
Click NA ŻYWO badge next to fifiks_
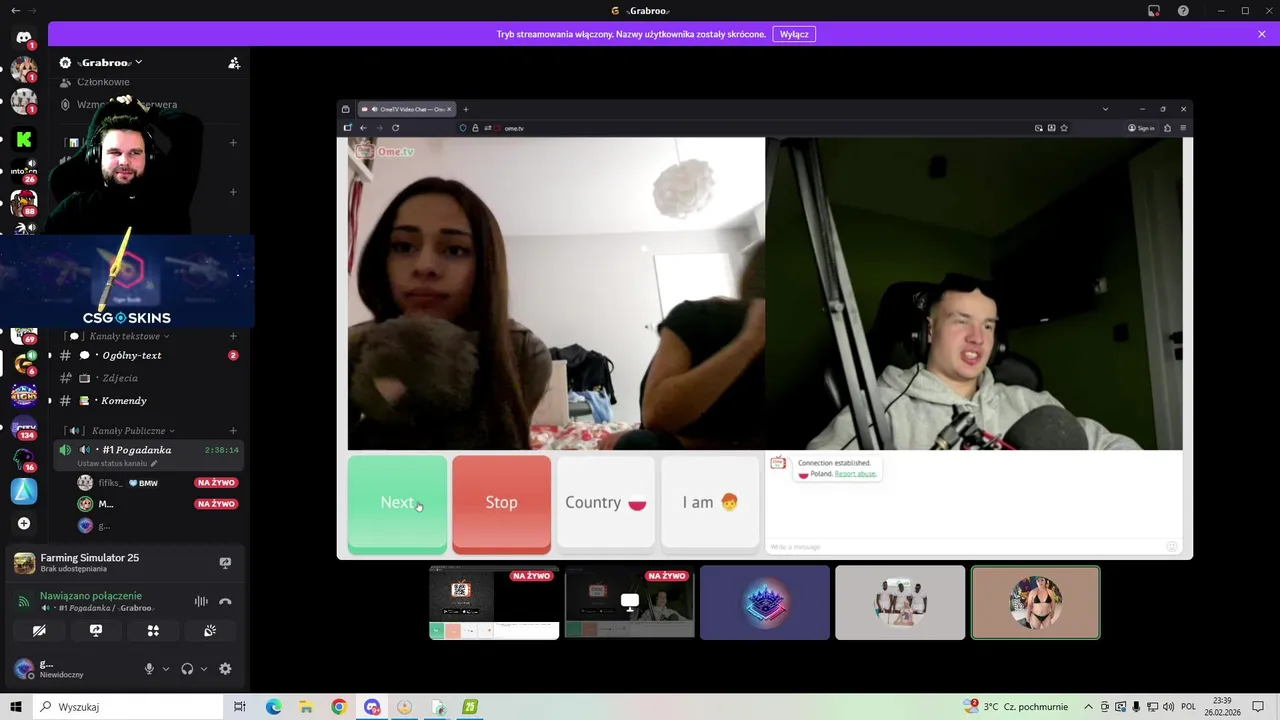pyautogui.click(x=216, y=483)
